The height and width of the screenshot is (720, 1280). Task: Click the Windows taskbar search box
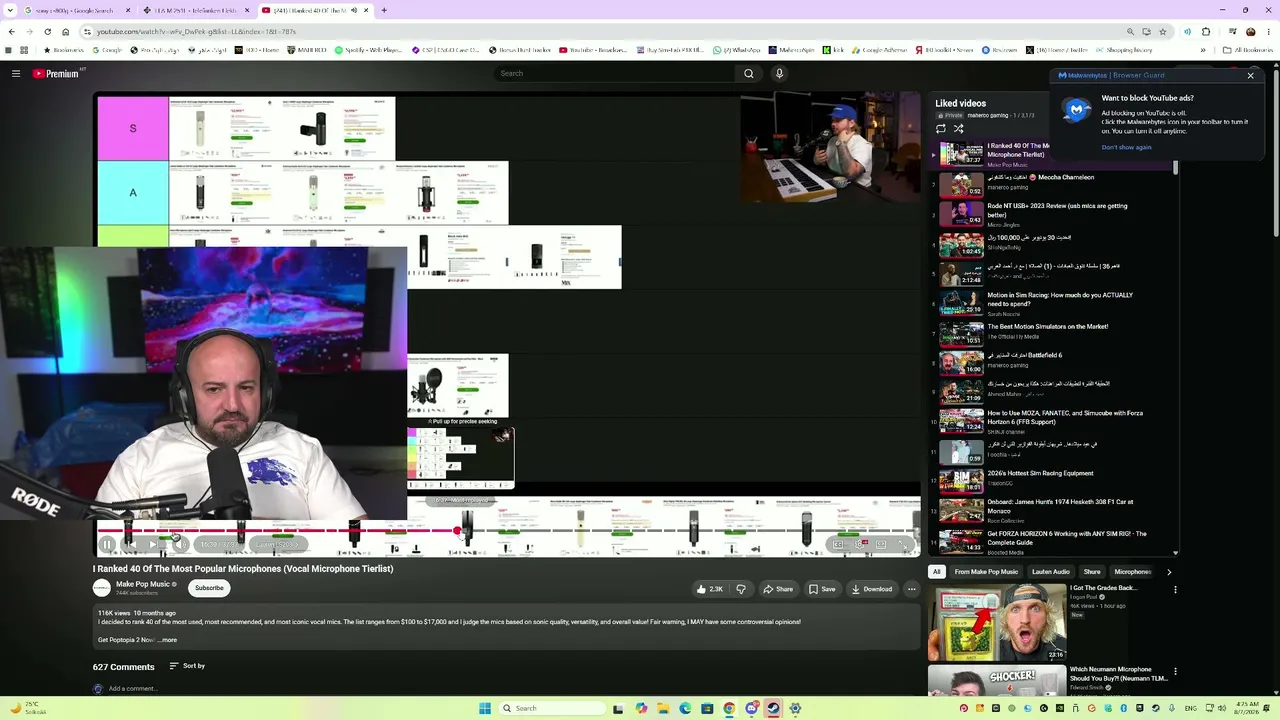point(553,708)
